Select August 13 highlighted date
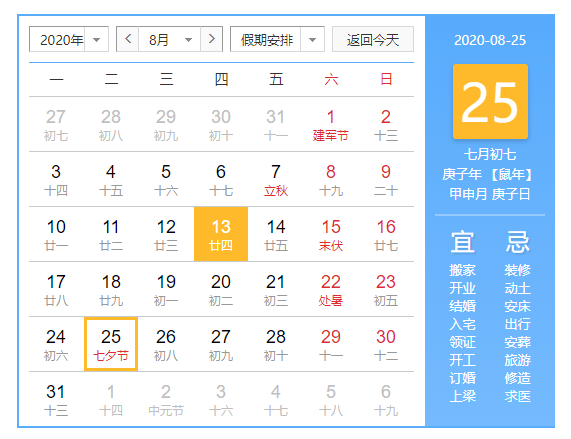 [221, 234]
